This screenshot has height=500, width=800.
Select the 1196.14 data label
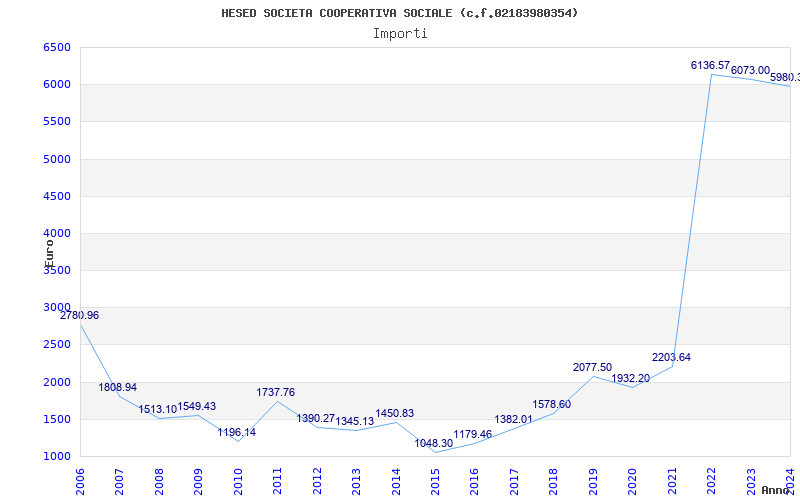(x=237, y=432)
